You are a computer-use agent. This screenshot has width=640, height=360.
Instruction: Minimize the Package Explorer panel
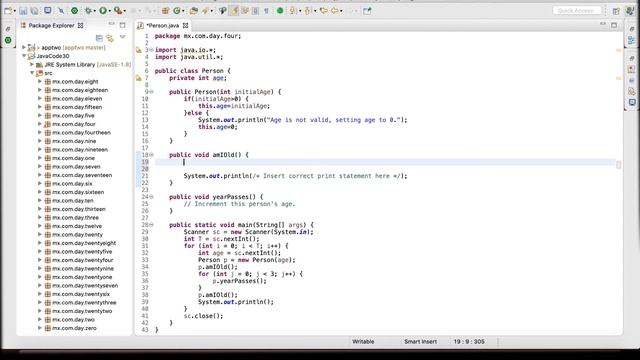click(x=111, y=25)
